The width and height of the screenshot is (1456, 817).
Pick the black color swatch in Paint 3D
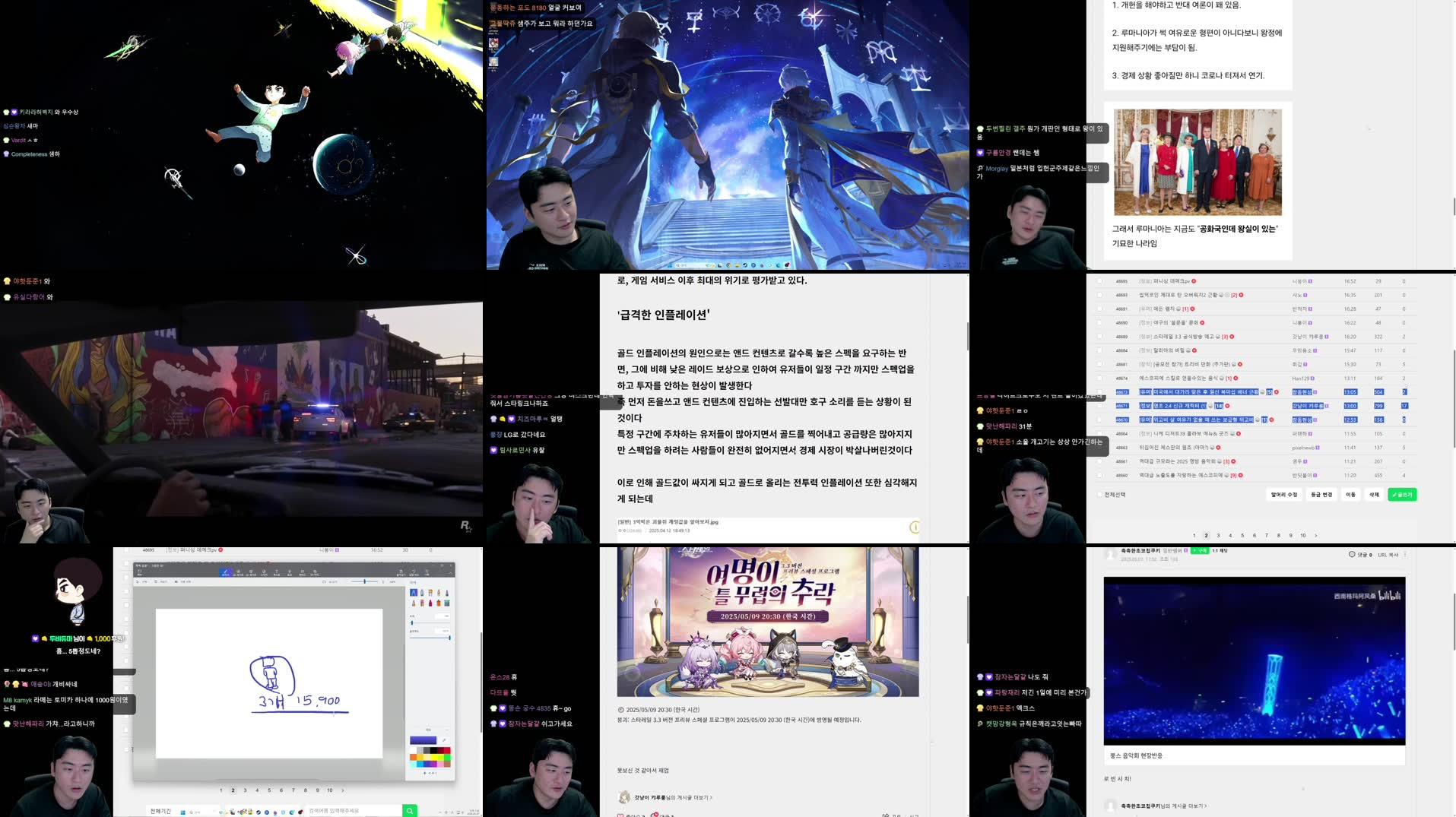433,750
